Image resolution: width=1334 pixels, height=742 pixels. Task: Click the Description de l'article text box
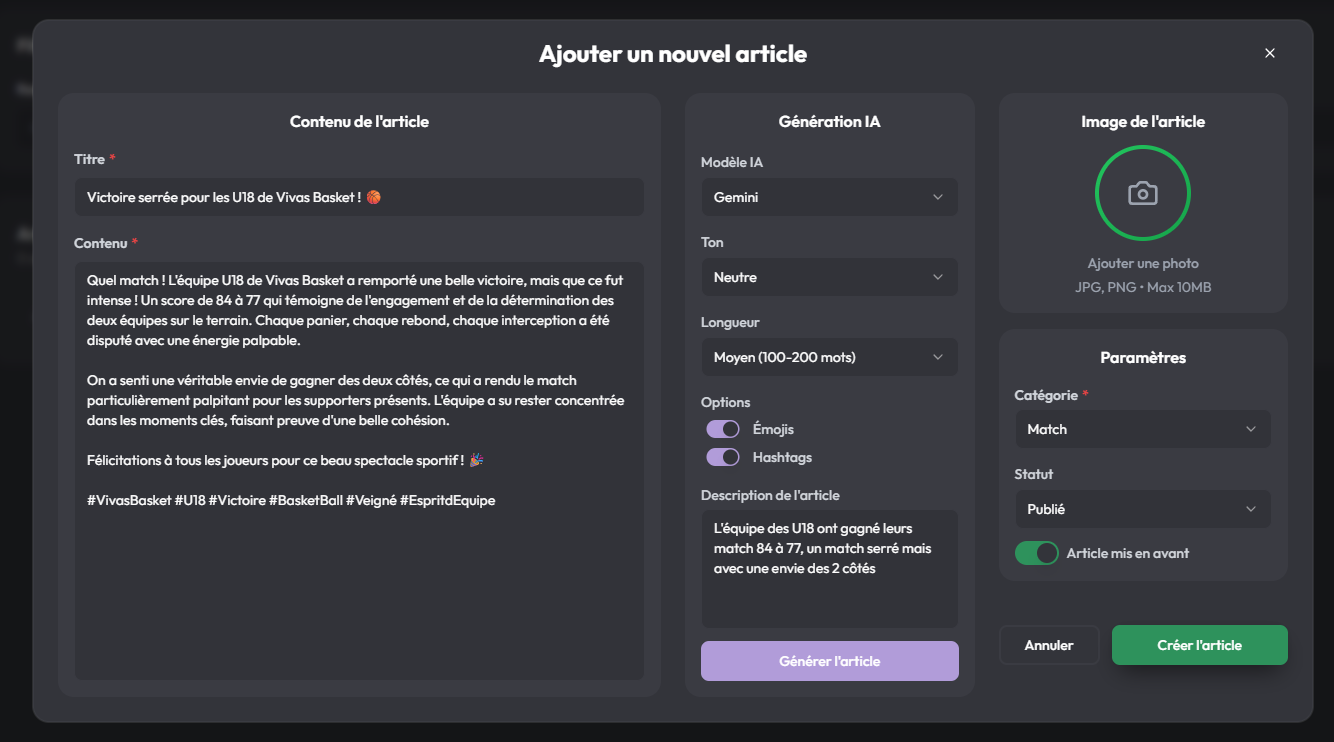(x=830, y=569)
